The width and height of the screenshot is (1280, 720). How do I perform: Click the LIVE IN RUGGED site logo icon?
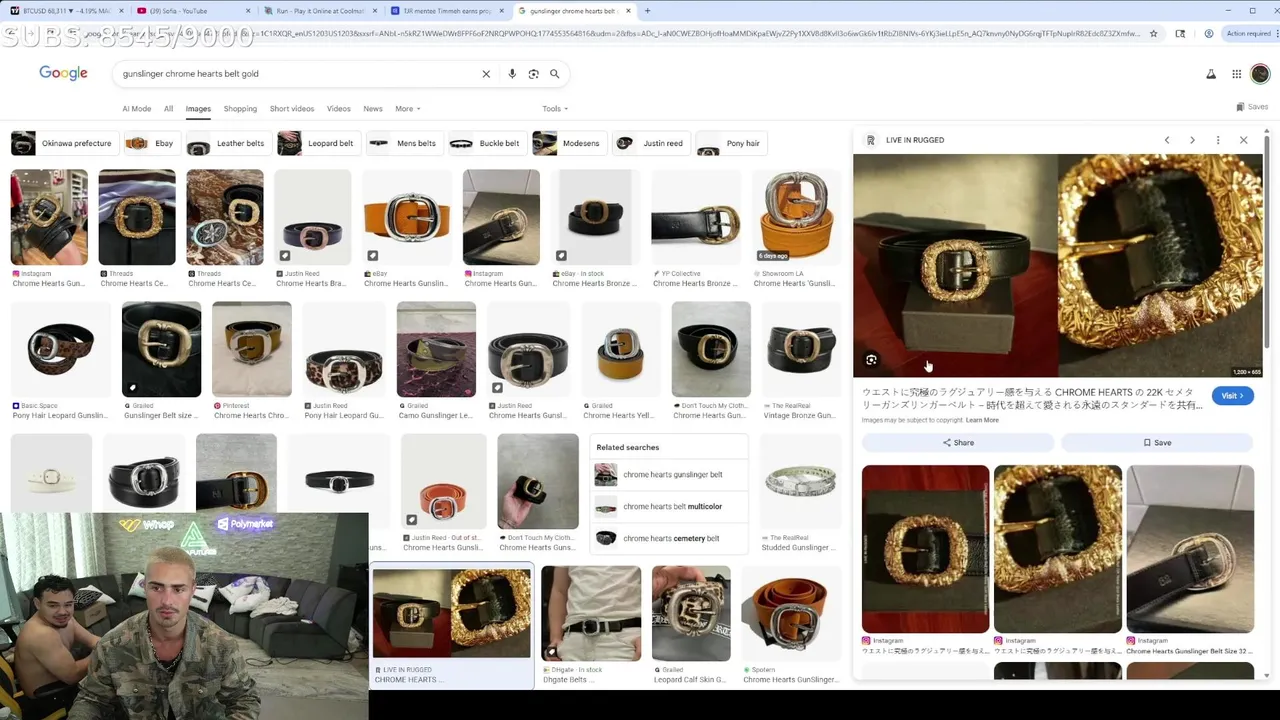[x=871, y=140]
